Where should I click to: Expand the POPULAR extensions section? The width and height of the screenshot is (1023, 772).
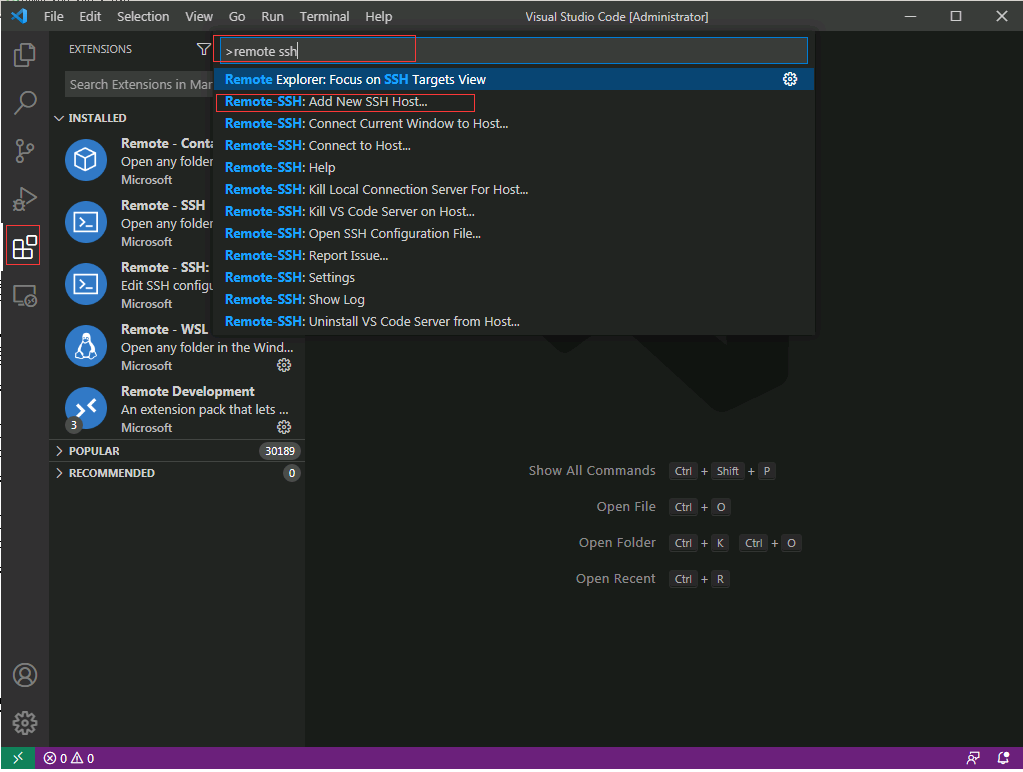pyautogui.click(x=176, y=451)
